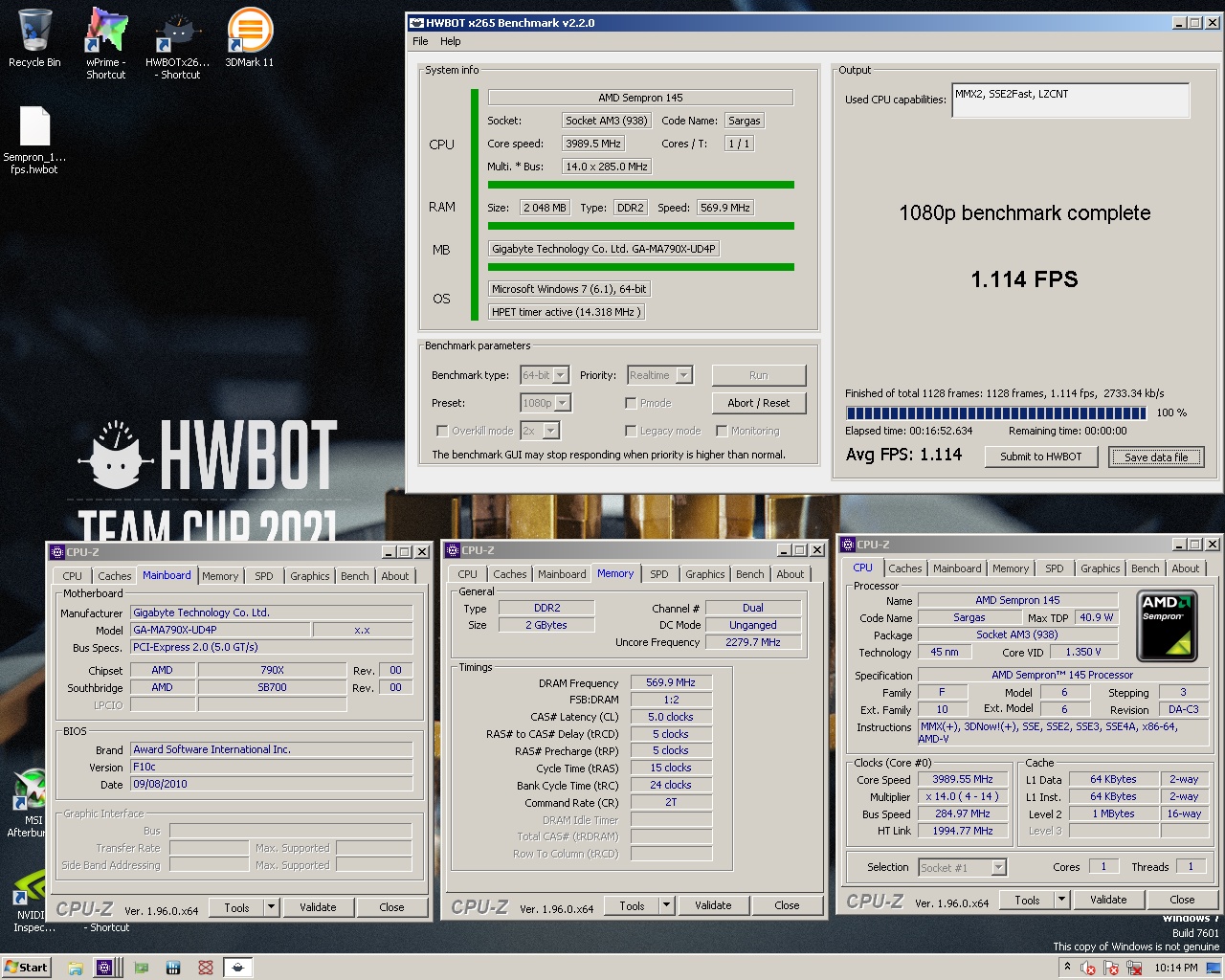Click the 10:14 PM tray clock
Image resolution: width=1225 pixels, height=980 pixels.
1176,968
